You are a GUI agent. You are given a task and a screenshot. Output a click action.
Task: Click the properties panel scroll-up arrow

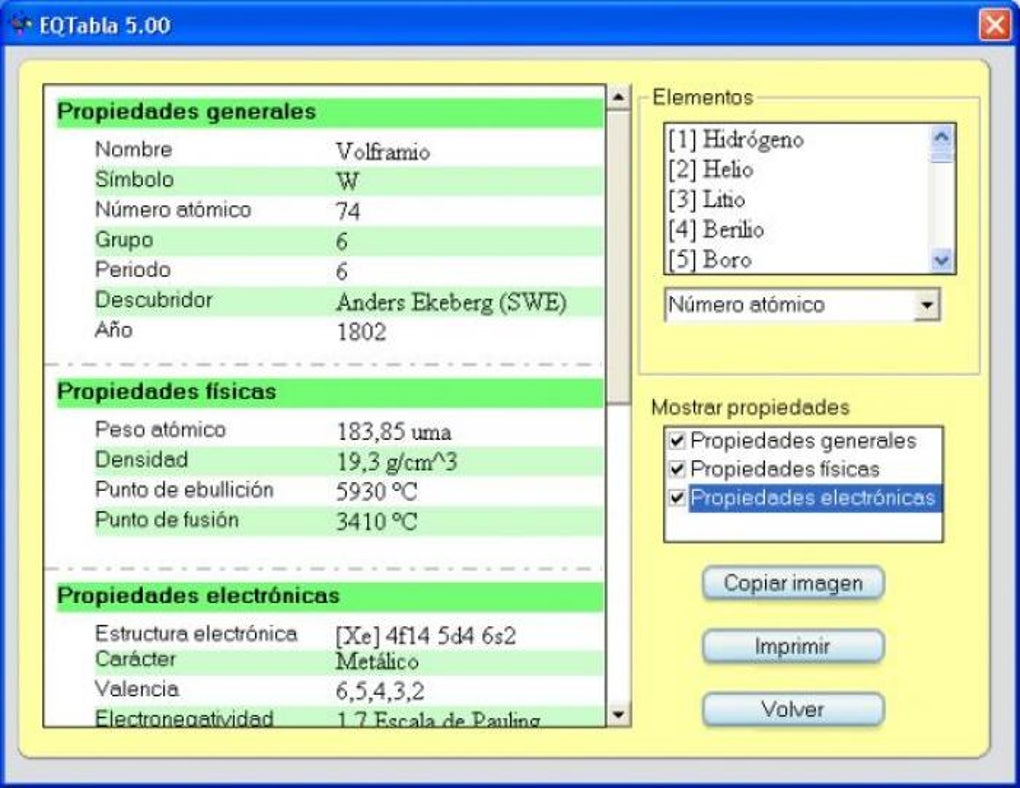pos(618,98)
